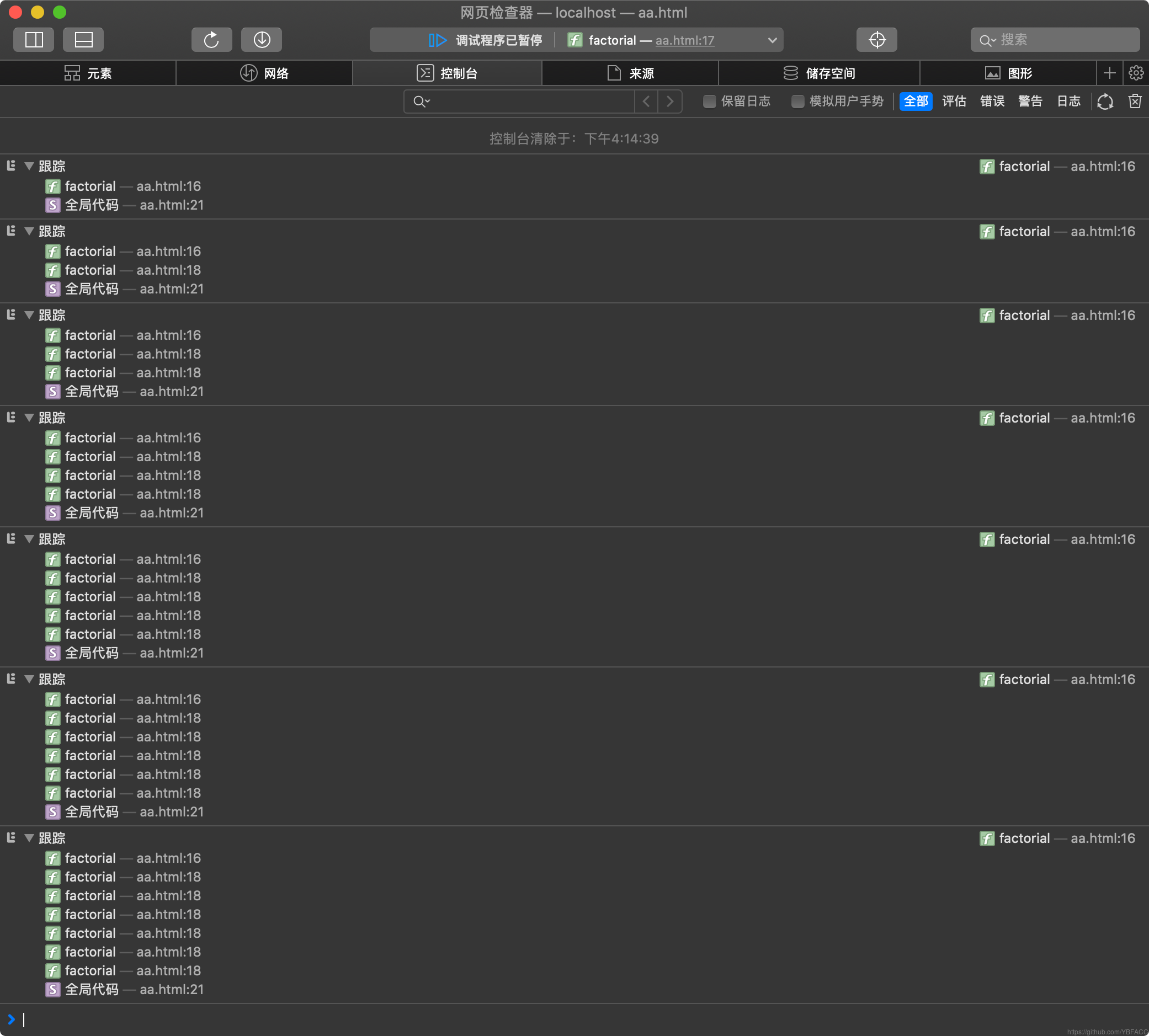The image size is (1149, 1036).
Task: Collapse the fourth 跟踪 trace with five frames
Action: 29,417
